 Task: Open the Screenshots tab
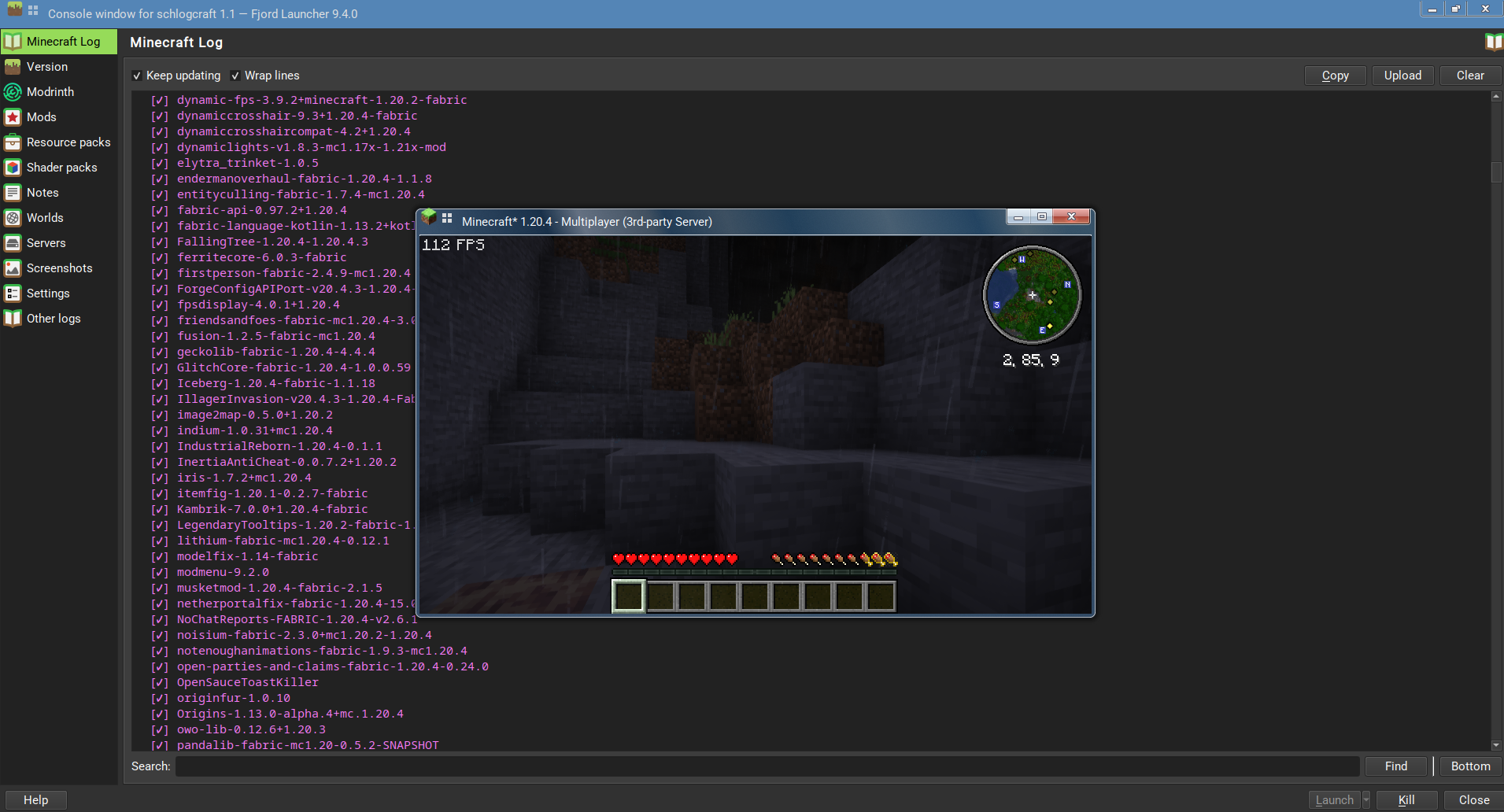(59, 268)
